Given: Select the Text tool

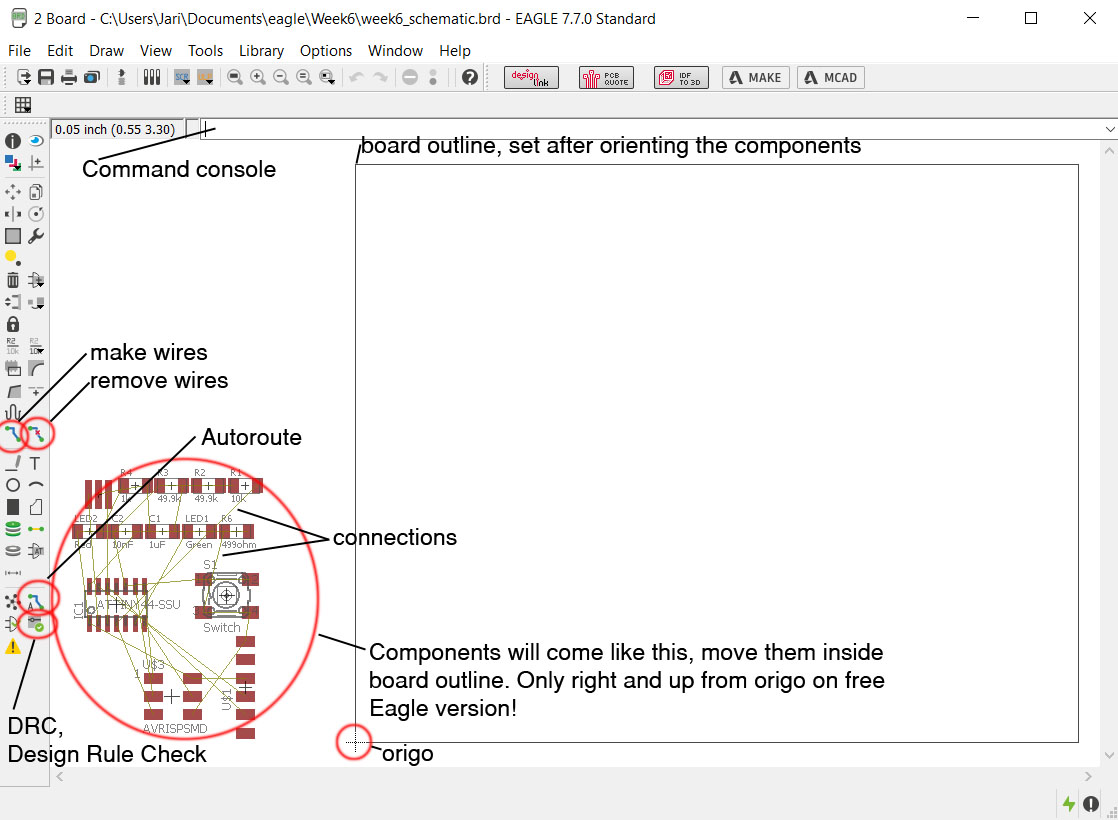Looking at the screenshot, I should click(36, 463).
